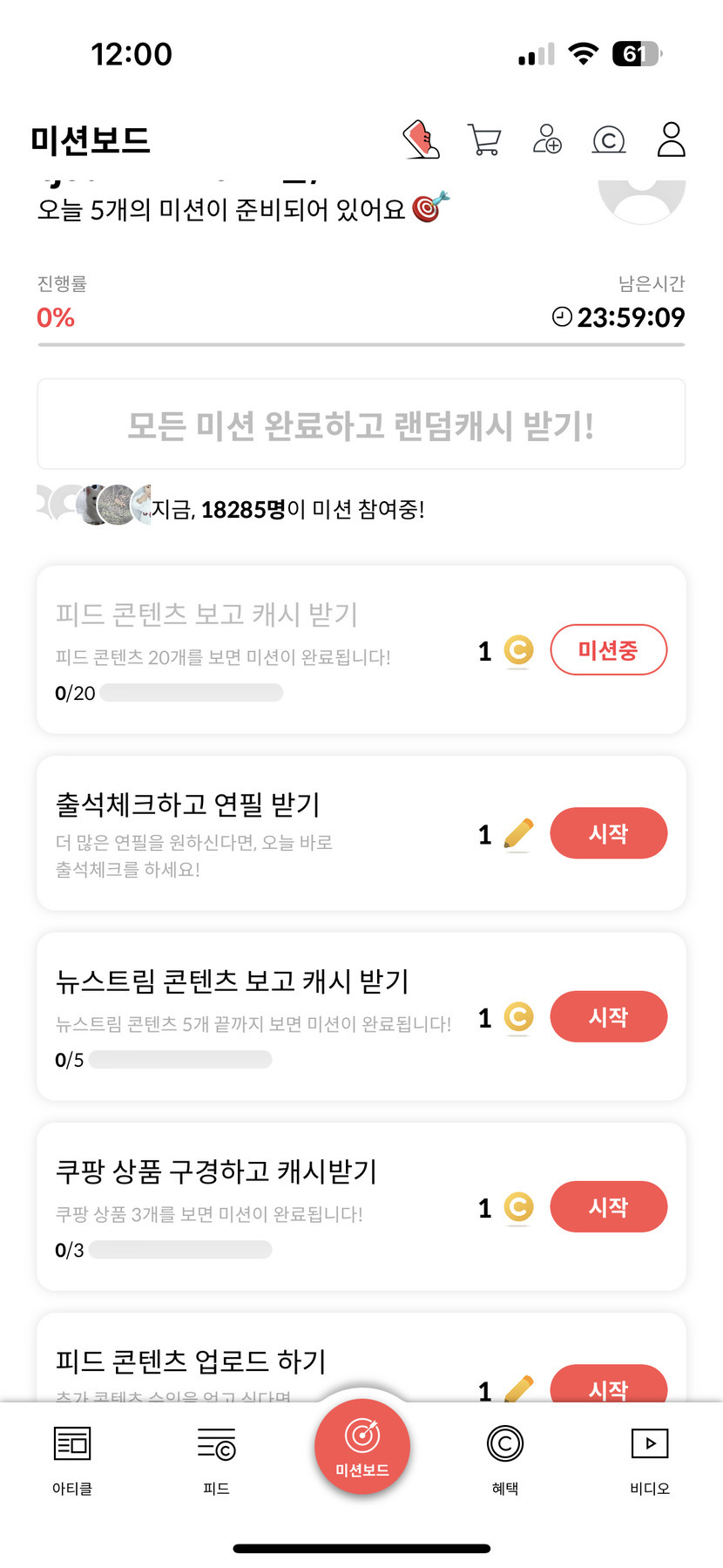Tap the coin icon on 쿠팡 mission
723x1568 pixels.
coord(518,1207)
